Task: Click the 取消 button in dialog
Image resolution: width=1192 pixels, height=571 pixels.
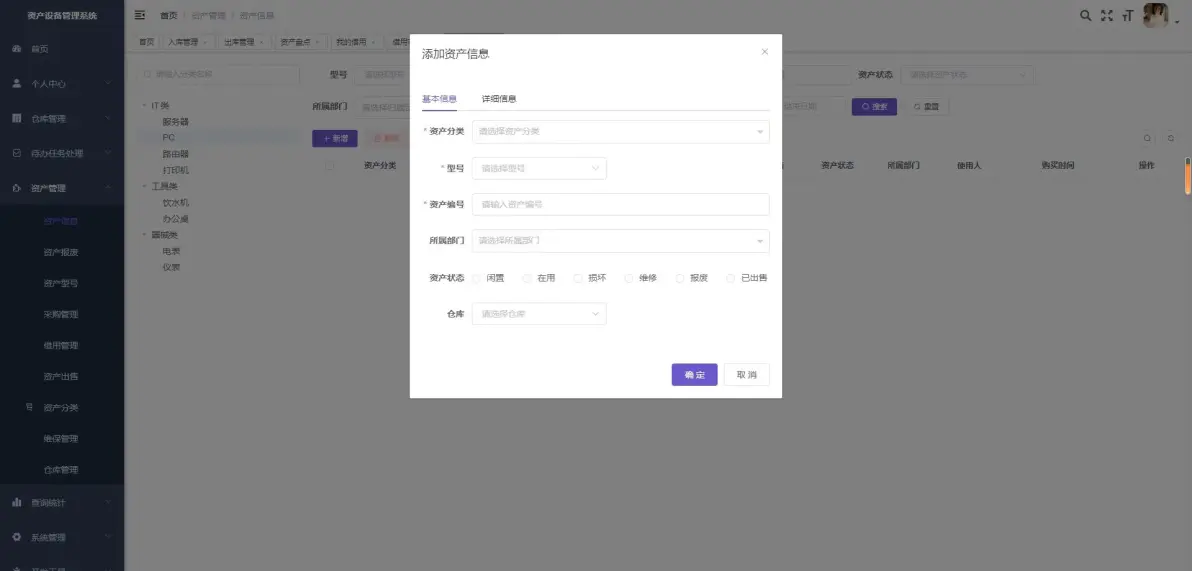Action: point(747,375)
